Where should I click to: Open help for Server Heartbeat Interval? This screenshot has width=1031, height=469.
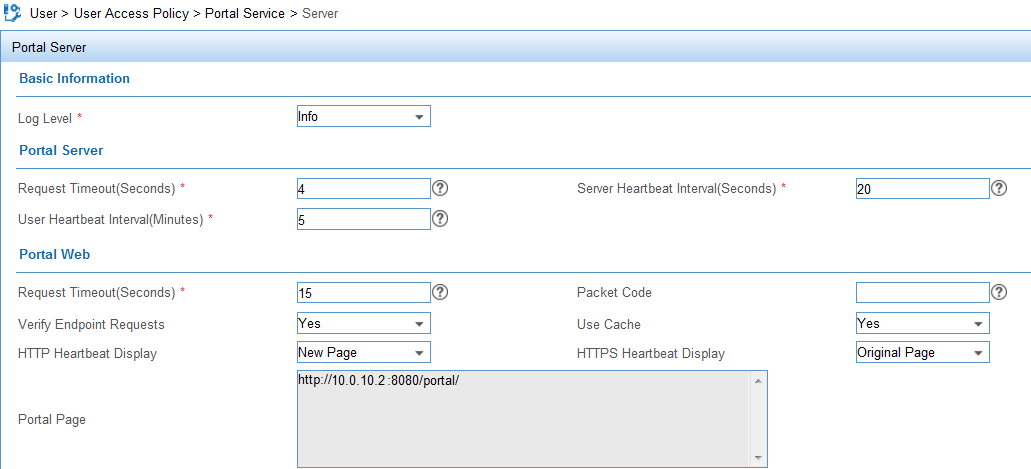coord(999,189)
